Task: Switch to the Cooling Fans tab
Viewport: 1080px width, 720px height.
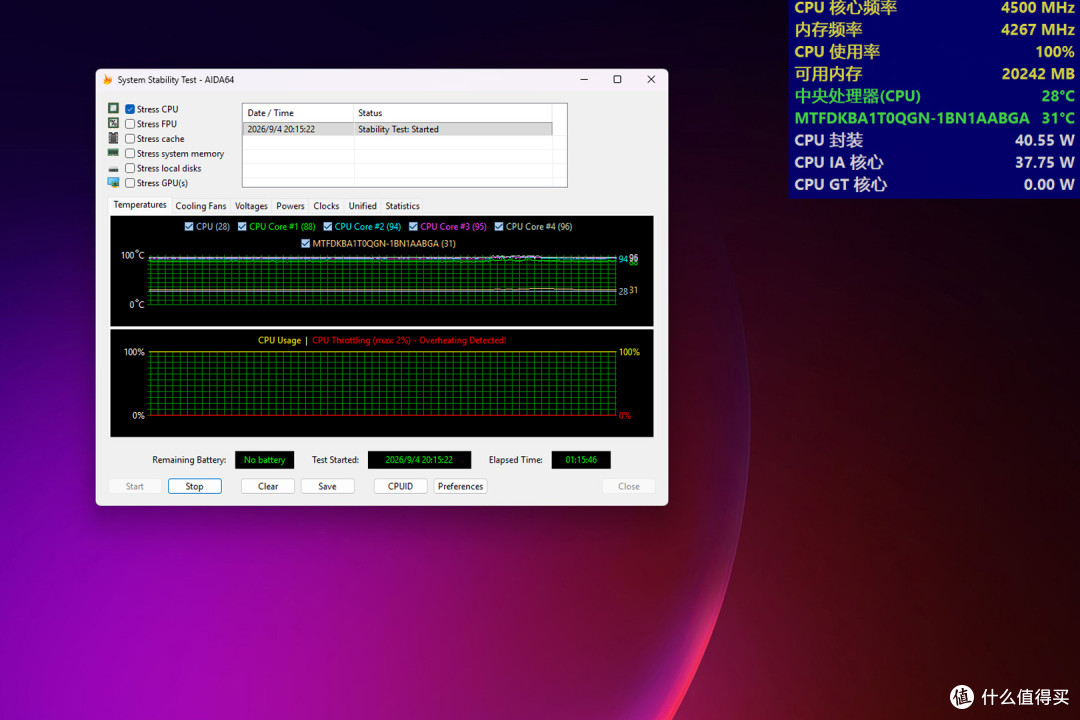Action: coord(200,206)
